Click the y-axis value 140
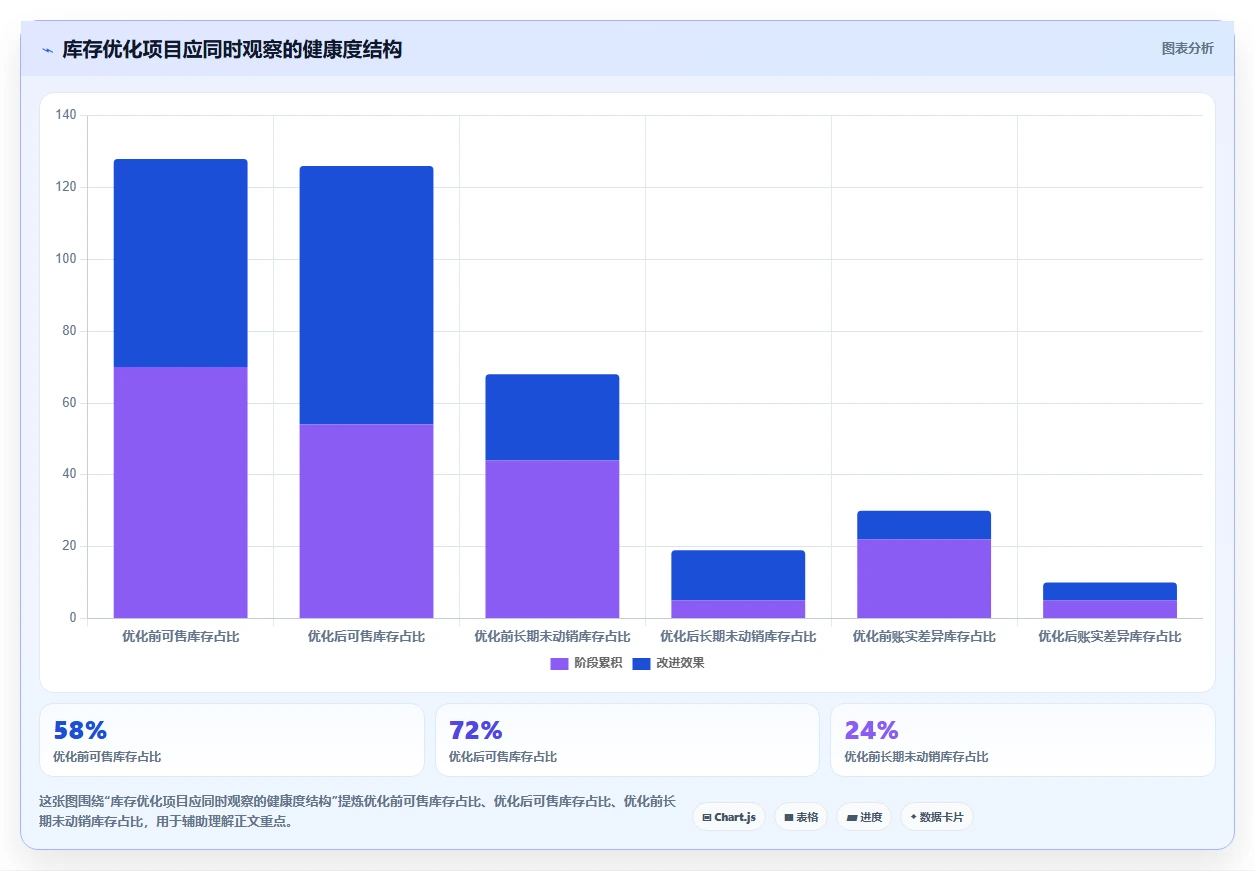 point(66,115)
